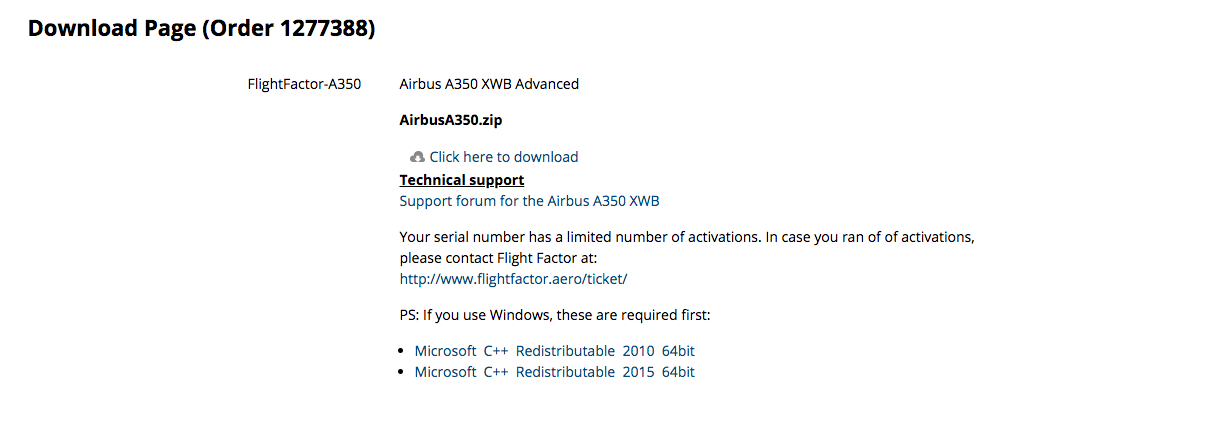The image size is (1216, 421).
Task: Click the 'PS:' prefix of the Windows note
Action: tap(409, 315)
